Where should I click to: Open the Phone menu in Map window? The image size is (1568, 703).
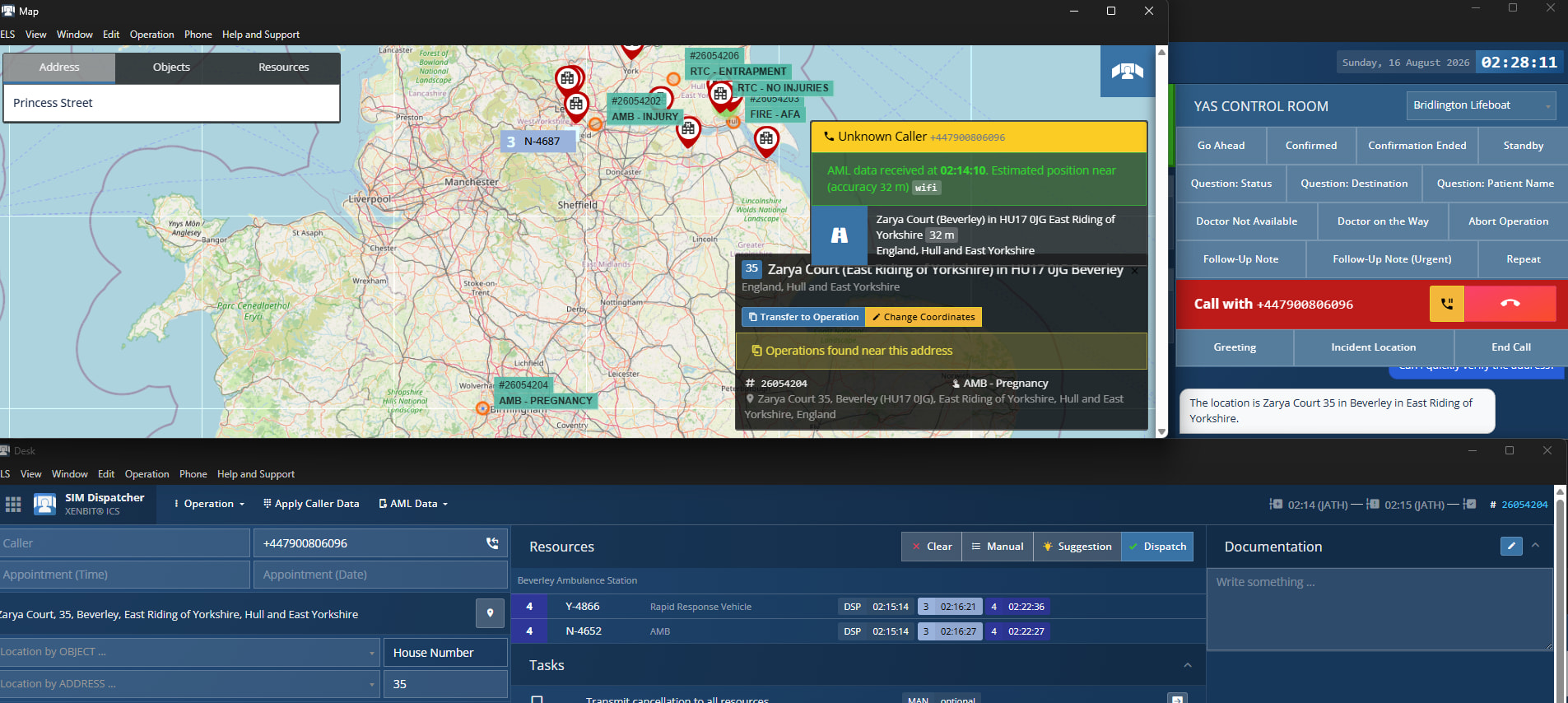pyautogui.click(x=198, y=35)
